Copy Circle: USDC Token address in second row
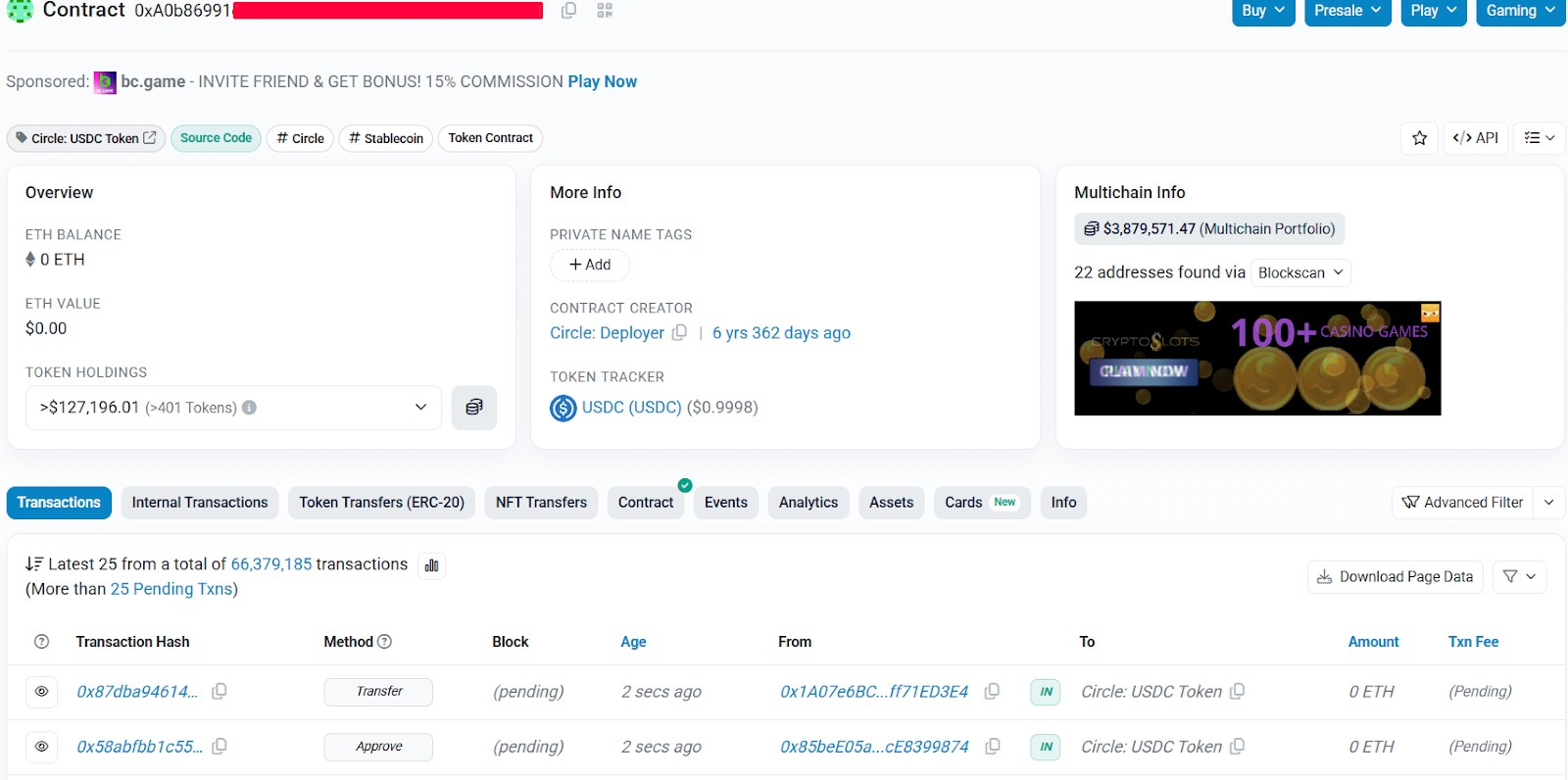This screenshot has width=1568, height=780. point(1238,747)
